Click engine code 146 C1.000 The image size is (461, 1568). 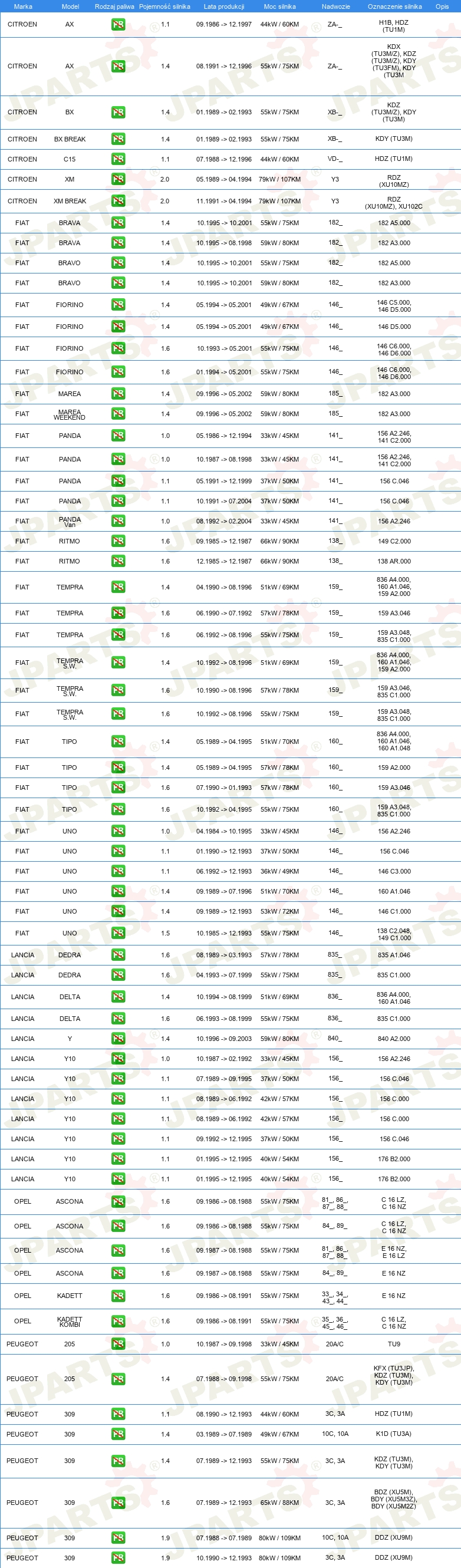(x=394, y=912)
